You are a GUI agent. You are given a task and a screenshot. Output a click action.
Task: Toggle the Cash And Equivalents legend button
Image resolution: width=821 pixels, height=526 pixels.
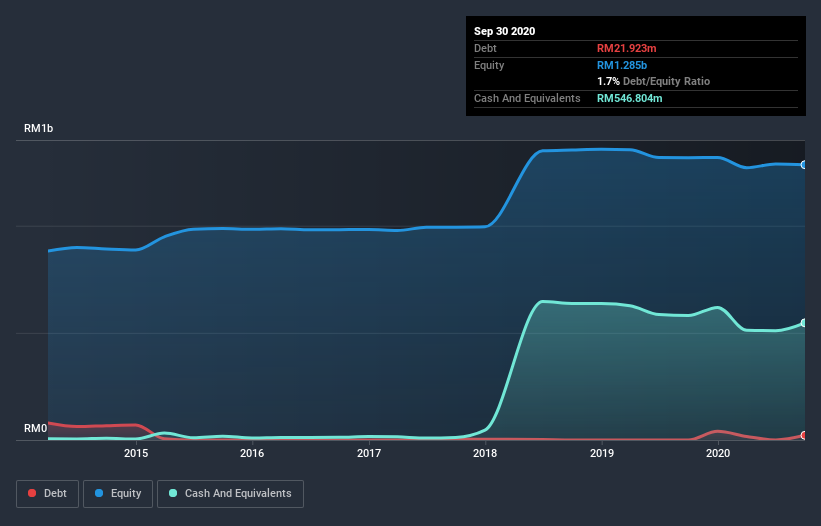(x=230, y=494)
